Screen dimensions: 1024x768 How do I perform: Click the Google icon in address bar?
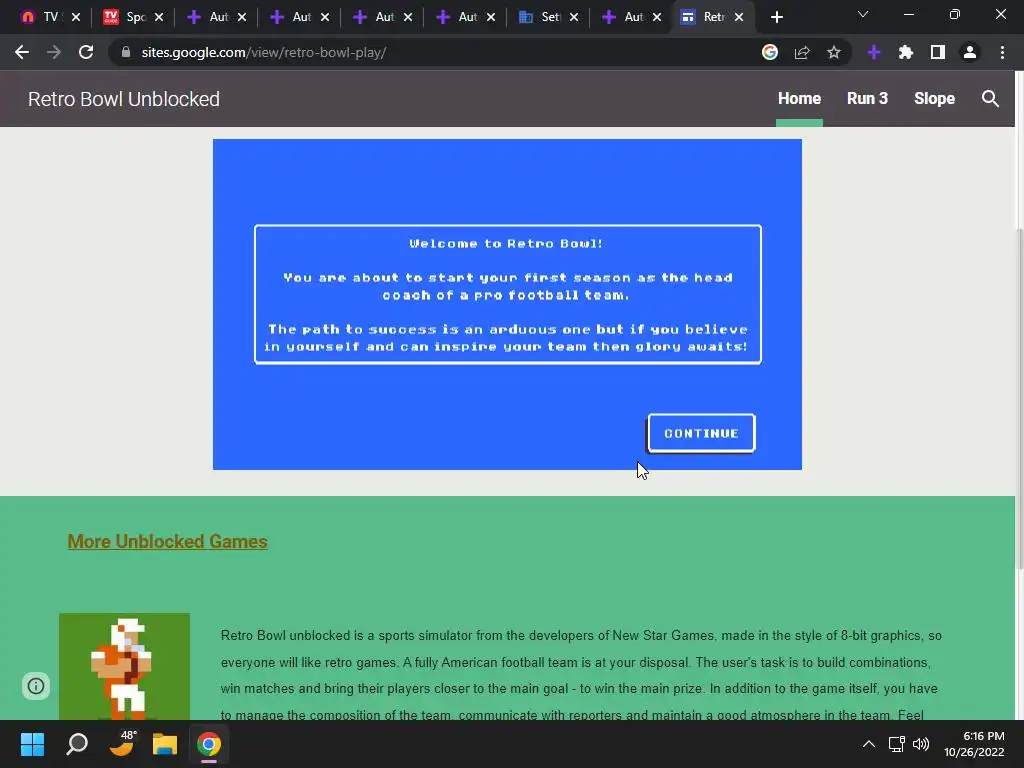coord(770,52)
